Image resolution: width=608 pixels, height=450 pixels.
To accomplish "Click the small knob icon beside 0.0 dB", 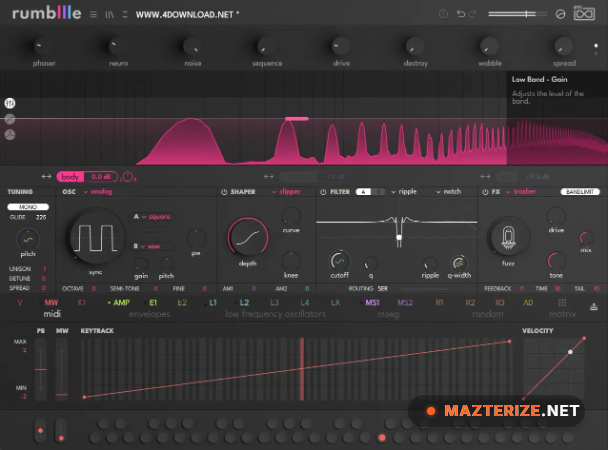I will [x=128, y=177].
